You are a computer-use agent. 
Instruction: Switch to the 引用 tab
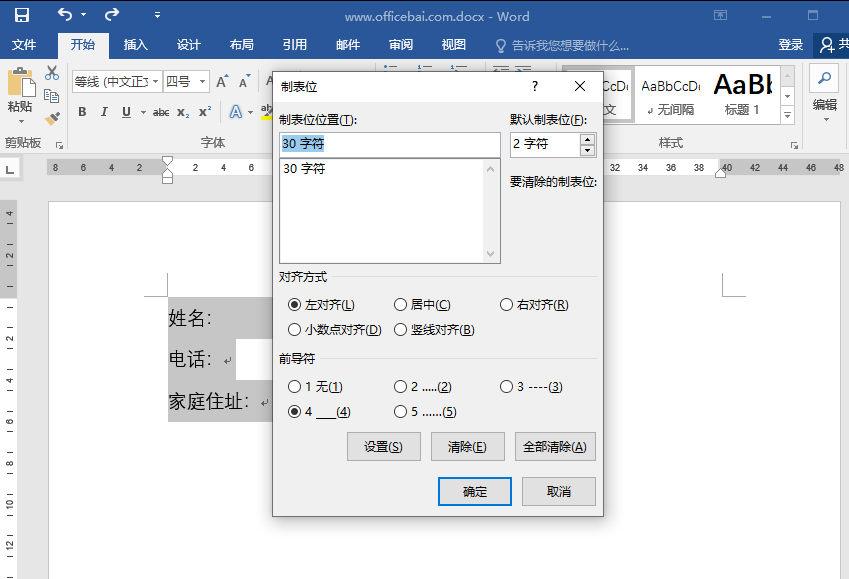(x=295, y=45)
